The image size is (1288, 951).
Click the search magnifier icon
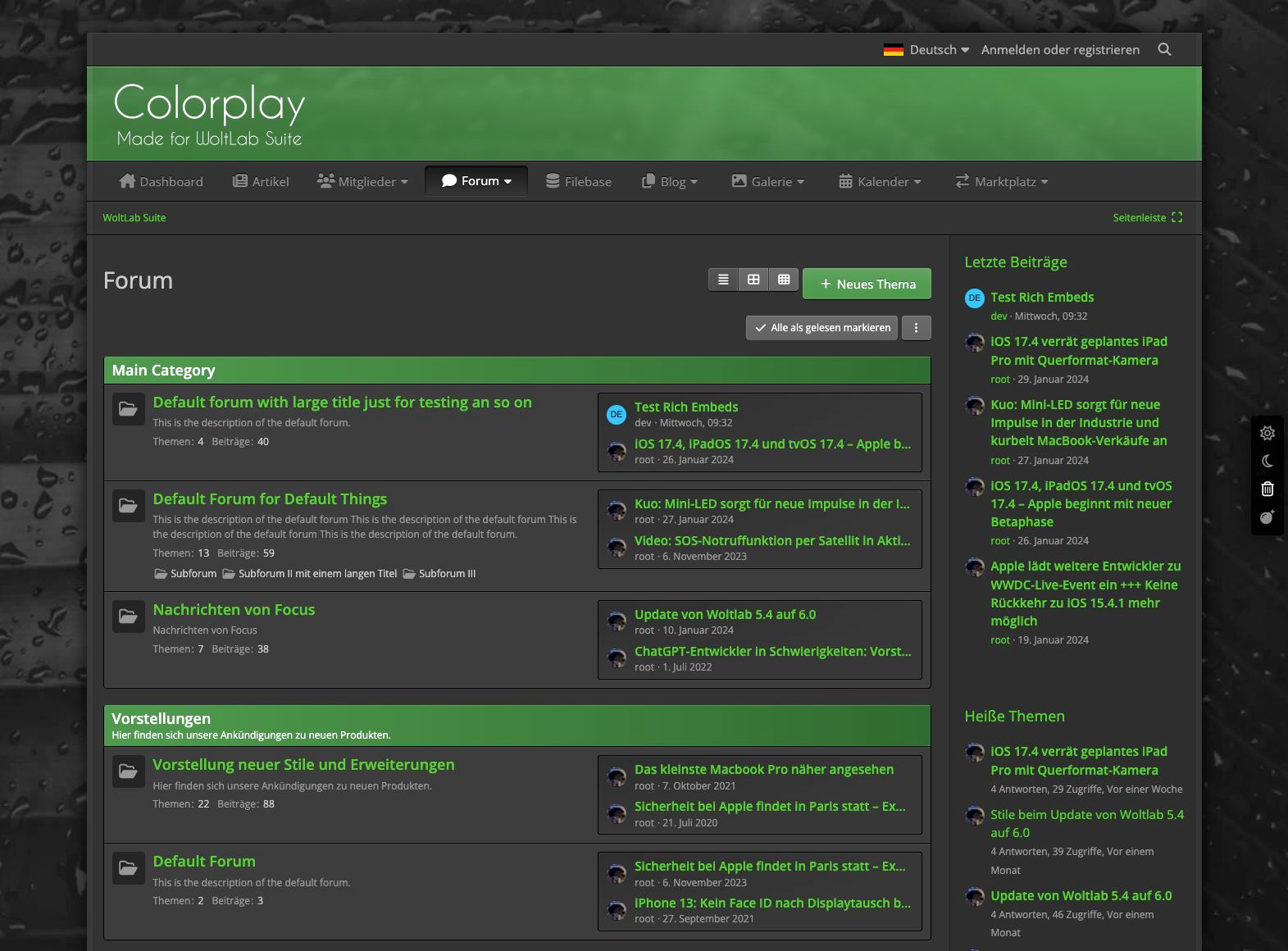pos(1164,50)
